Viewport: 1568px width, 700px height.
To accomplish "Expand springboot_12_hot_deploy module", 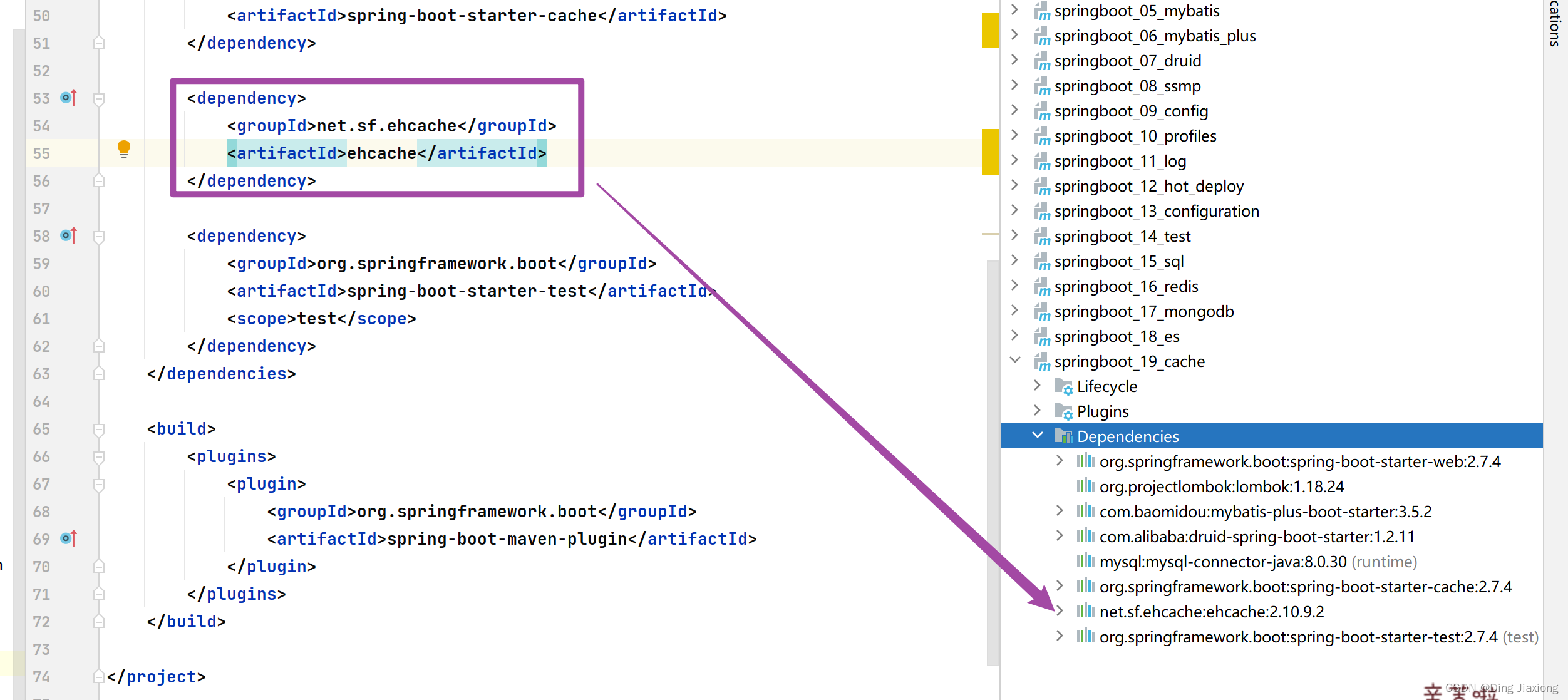I will point(1015,185).
